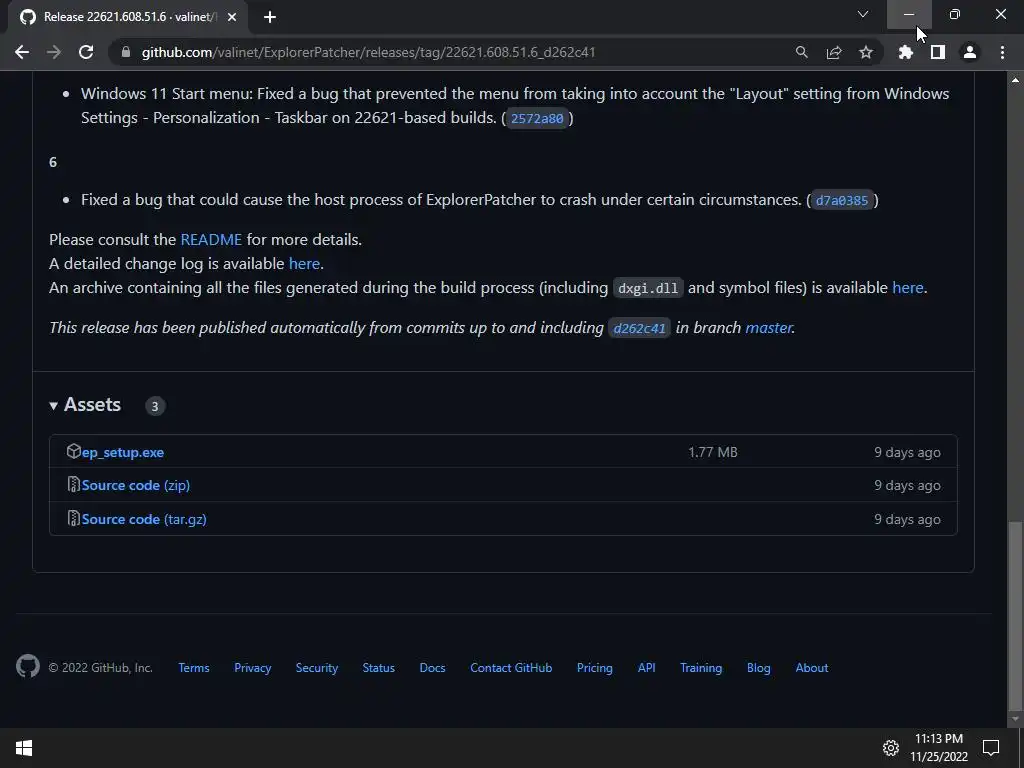This screenshot has width=1024, height=768.
Task: Open commit d7a0385
Action: pos(842,200)
